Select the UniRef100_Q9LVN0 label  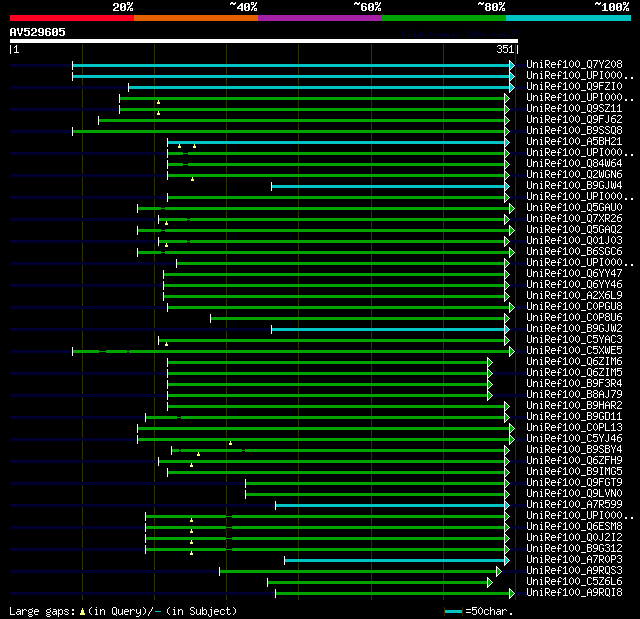coord(574,494)
